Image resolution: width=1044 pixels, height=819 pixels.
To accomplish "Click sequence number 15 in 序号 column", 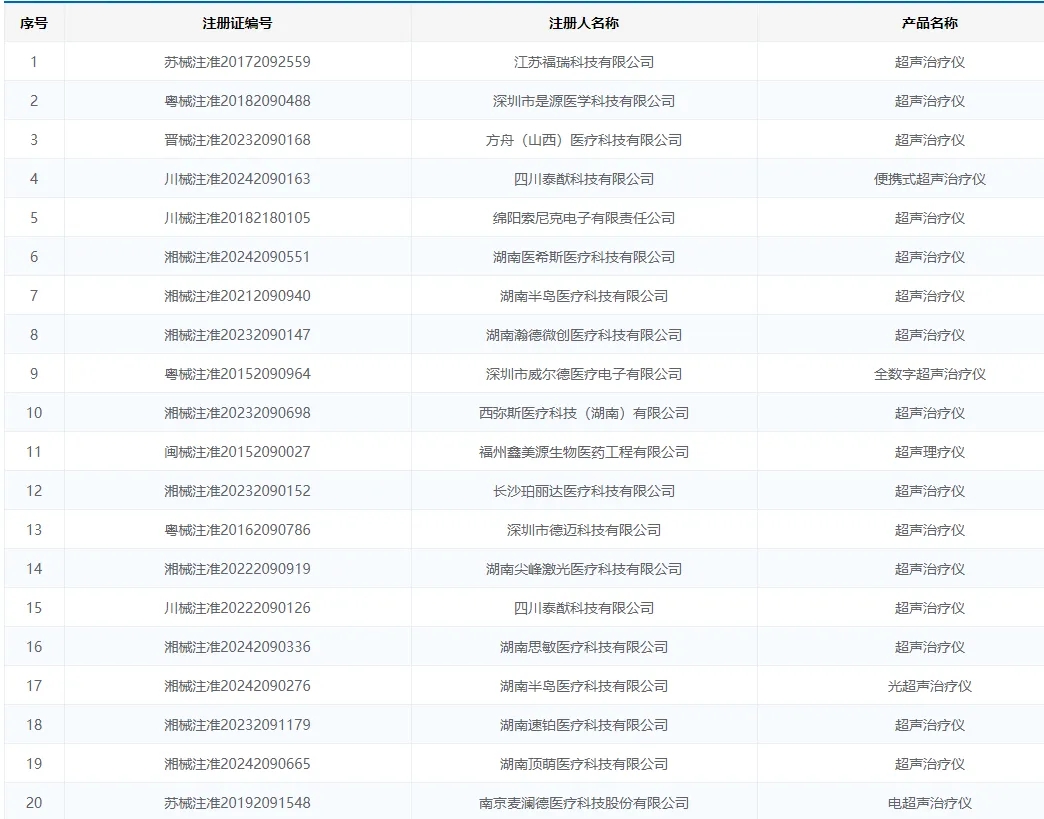I will [34, 608].
